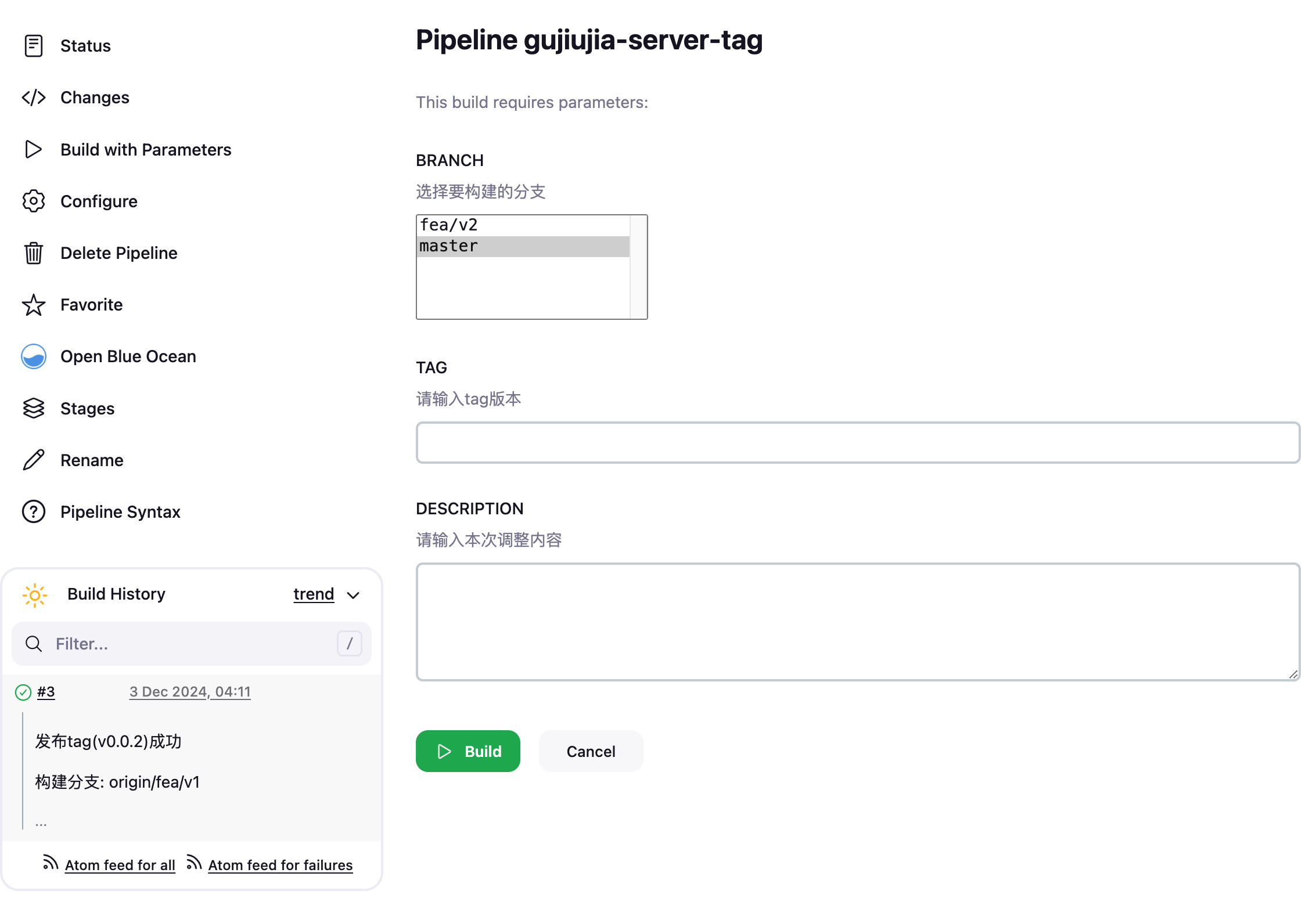This screenshot has width=1316, height=909.
Task: Click the Cancel button
Action: 591,752
